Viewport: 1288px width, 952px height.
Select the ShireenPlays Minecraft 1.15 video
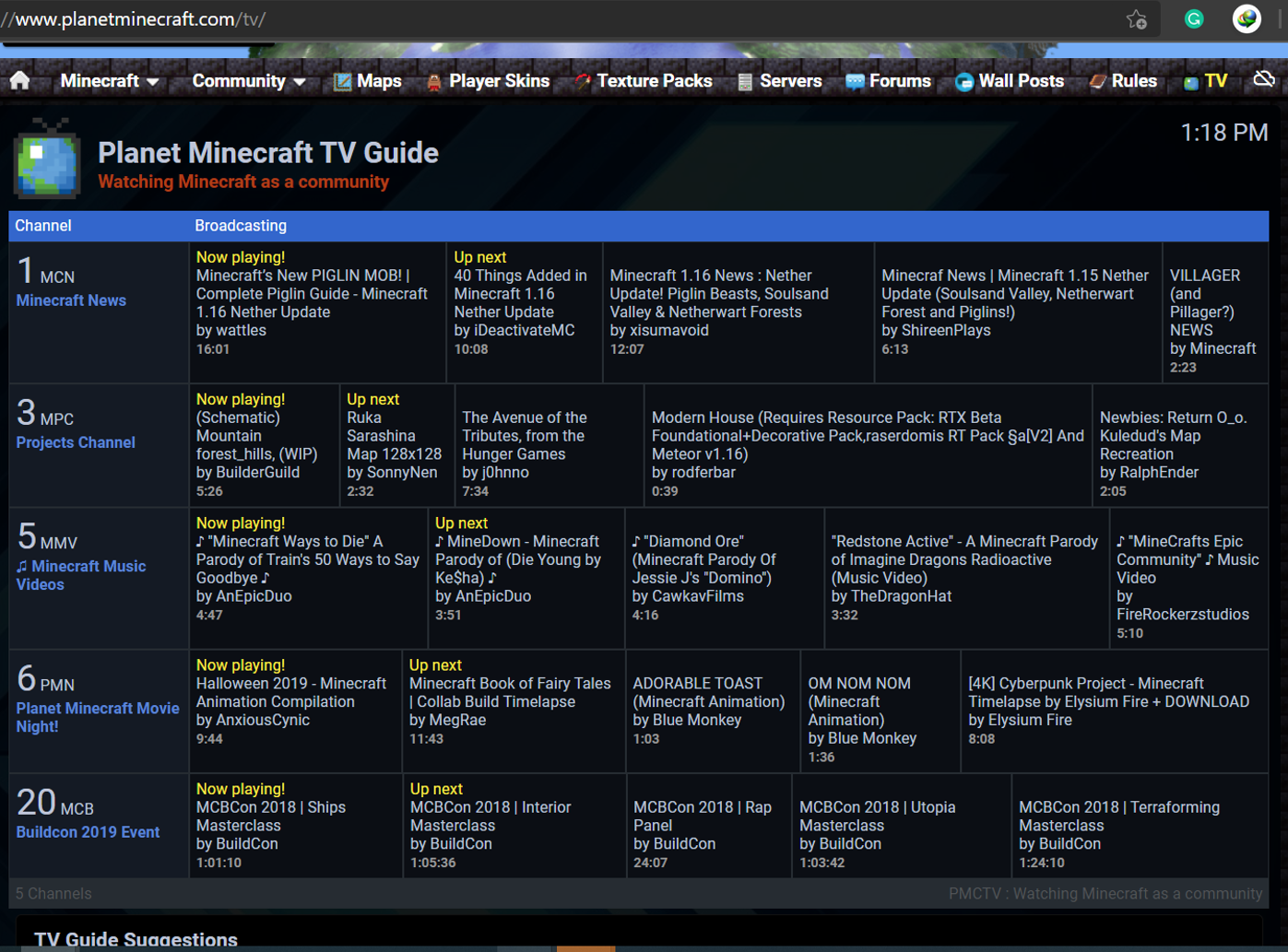tap(1018, 311)
